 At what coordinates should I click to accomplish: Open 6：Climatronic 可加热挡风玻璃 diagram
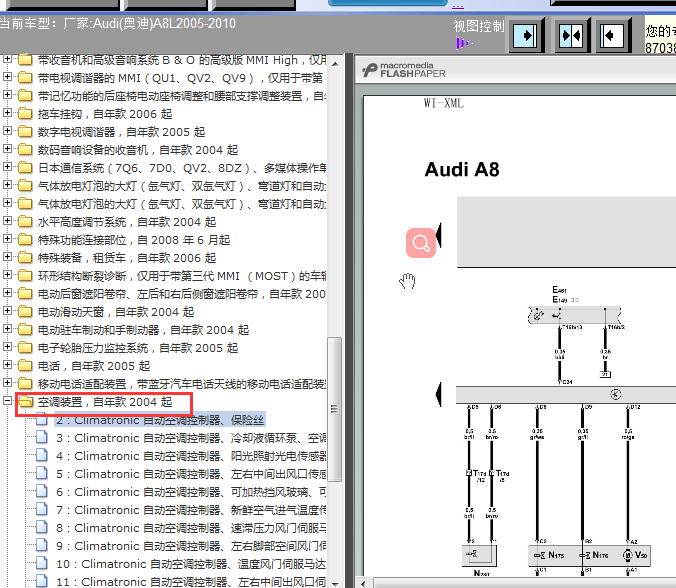(191, 492)
